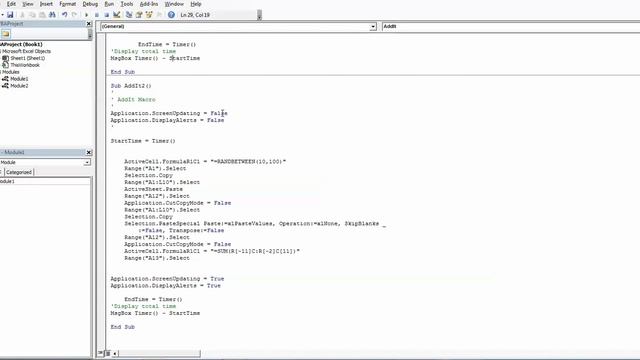
Task: Open the Debug menu
Action: pyautogui.click(x=90, y=4)
